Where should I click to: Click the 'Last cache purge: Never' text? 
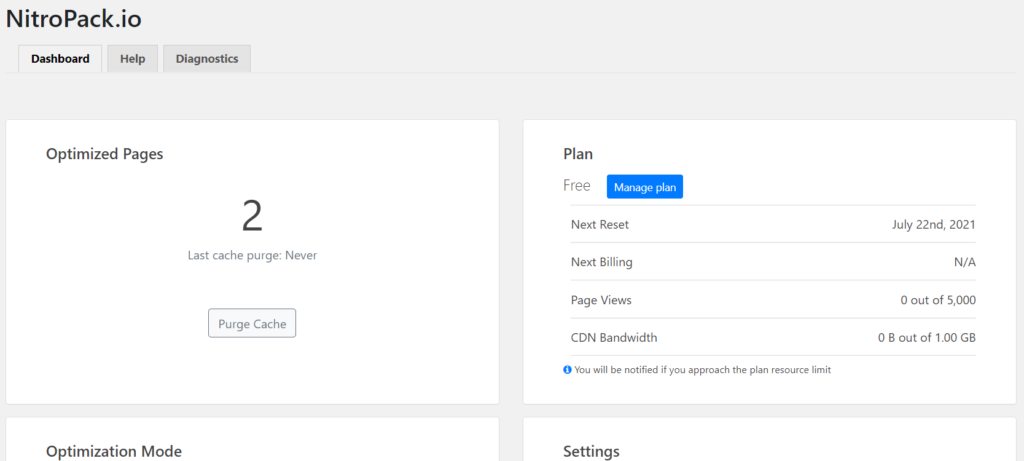[x=252, y=256]
